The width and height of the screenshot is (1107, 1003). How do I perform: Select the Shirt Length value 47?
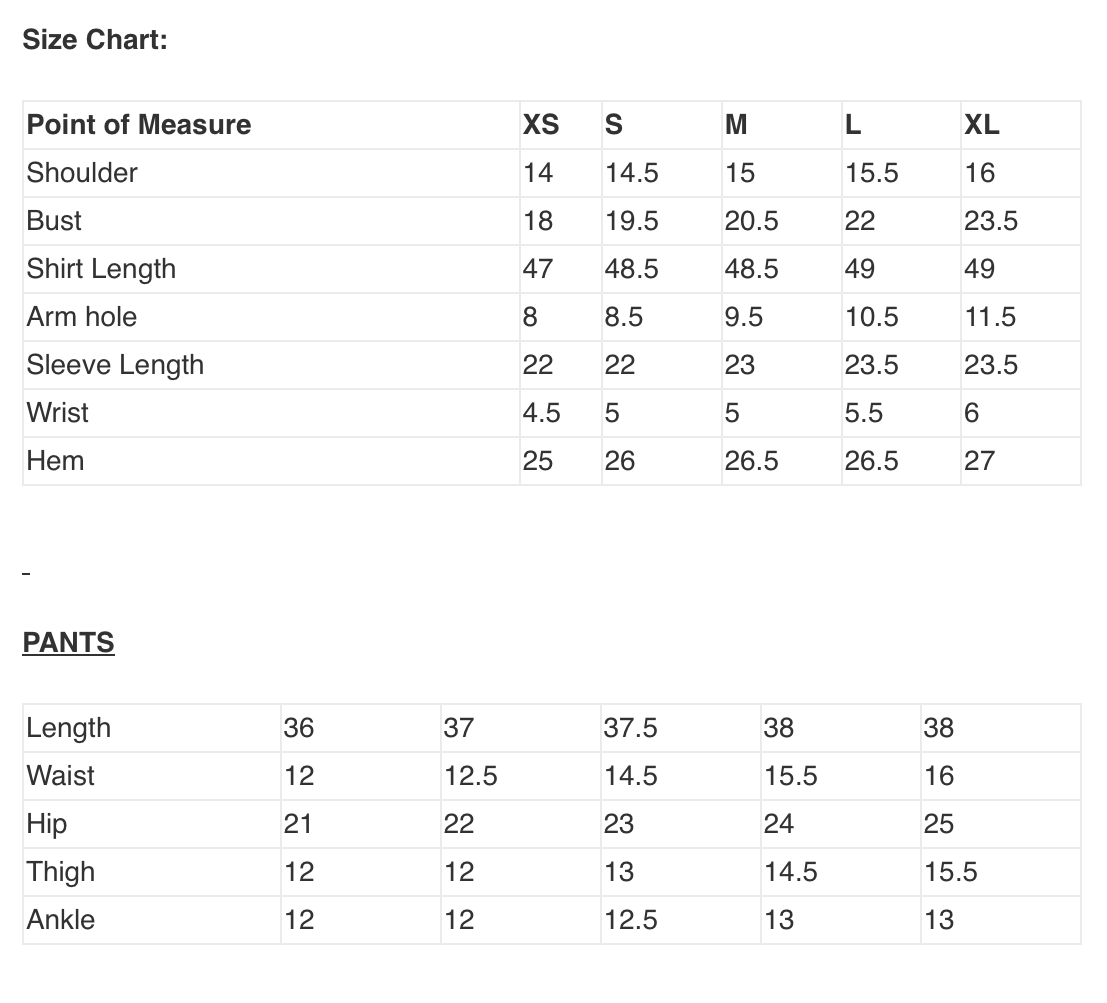pyautogui.click(x=538, y=269)
